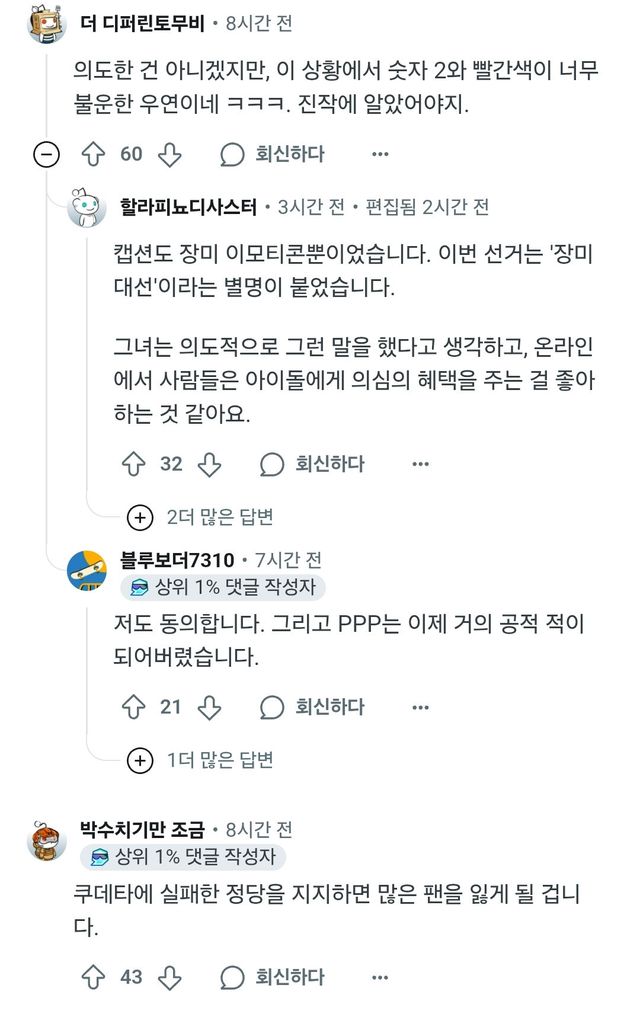Downvote the reply with 21 votes
This screenshot has width=640, height=1010.
click(208, 707)
